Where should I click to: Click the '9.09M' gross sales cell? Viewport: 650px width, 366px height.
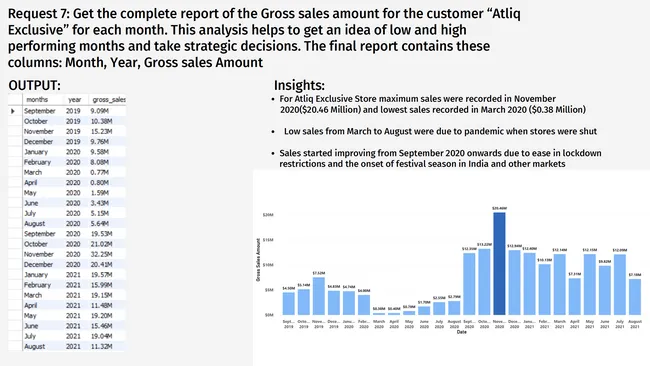[x=99, y=111]
